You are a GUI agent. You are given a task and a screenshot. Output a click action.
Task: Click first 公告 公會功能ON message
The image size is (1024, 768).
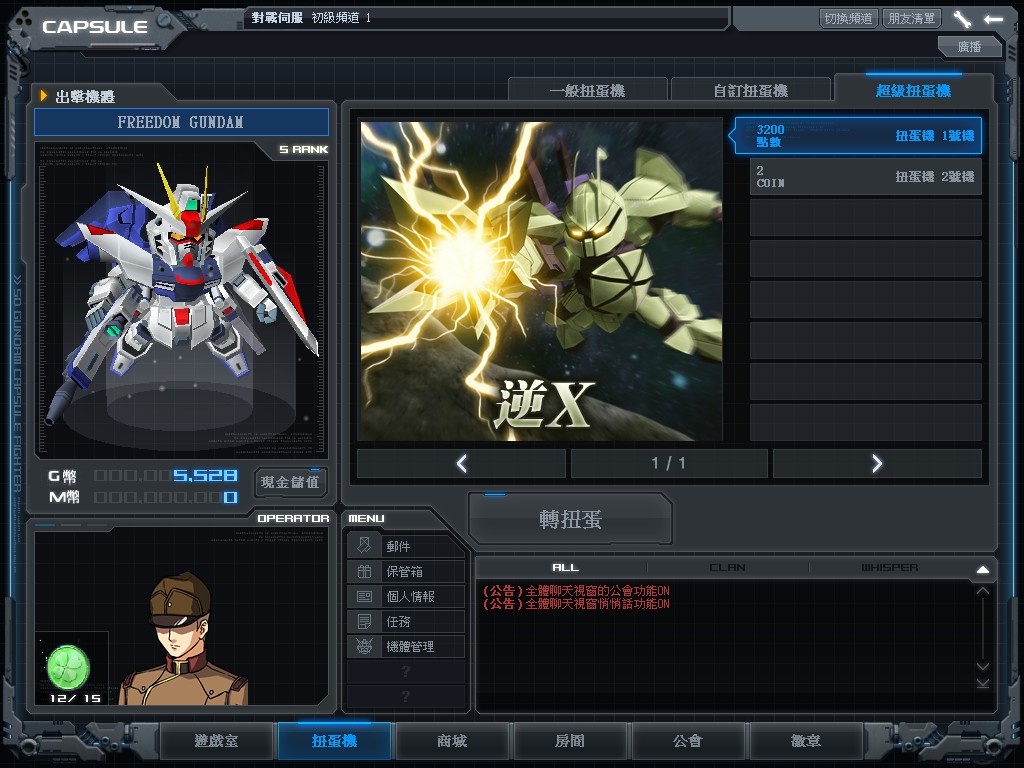[576, 590]
